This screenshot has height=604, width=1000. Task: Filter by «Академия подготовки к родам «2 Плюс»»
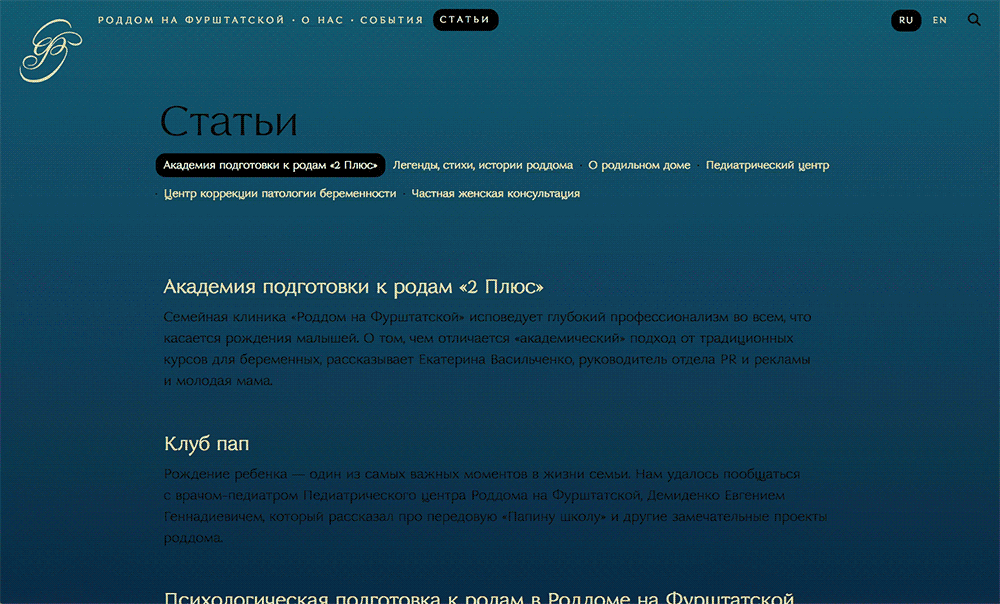[x=270, y=165]
